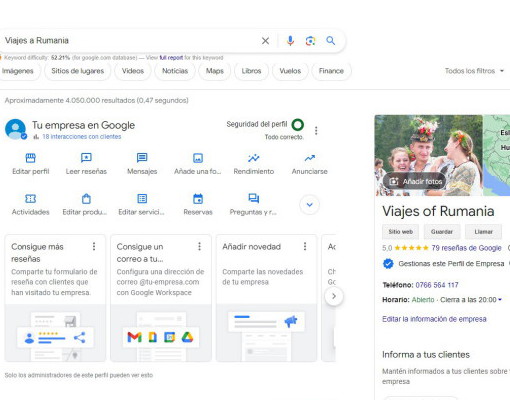This screenshot has width=510, height=400.
Task: Expand Horario opening hours dropdown arrow
Action: tap(500, 300)
